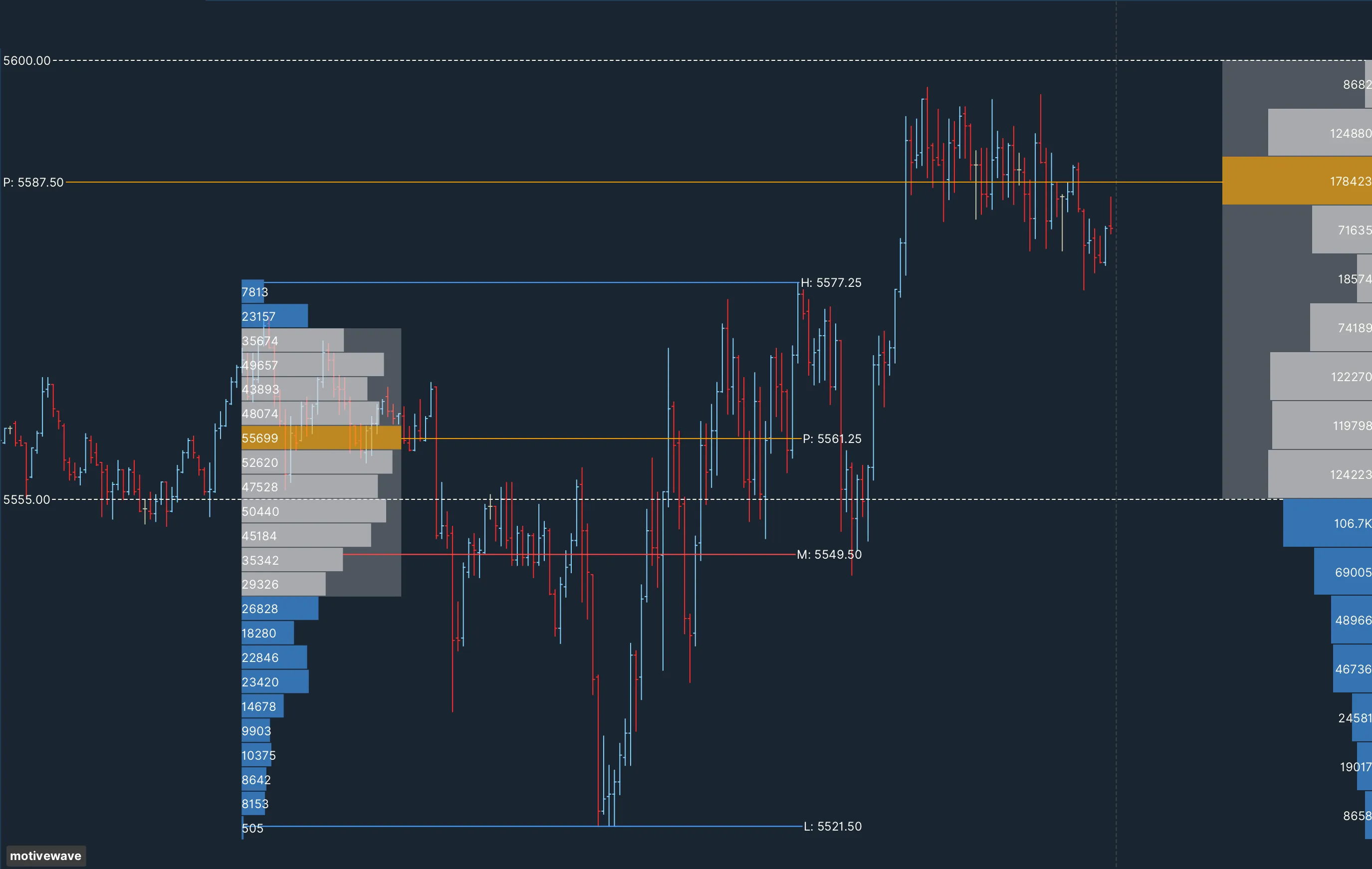This screenshot has height=869, width=1372.
Task: Click the 5555.00 price level label
Action: pos(27,500)
